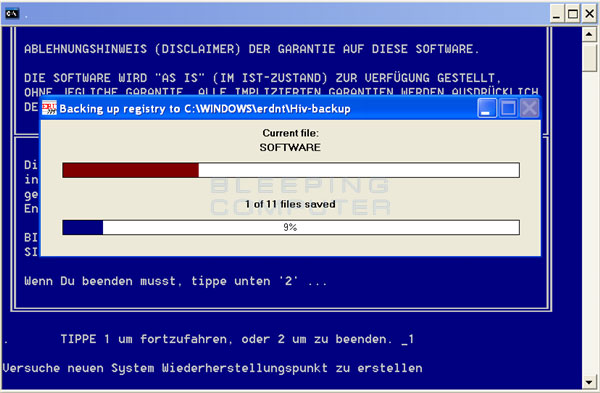The image size is (600, 393).
Task: Click 'Versuche neuen System Wiederherstellungspunkt zu erstellen' line
Action: point(212,368)
